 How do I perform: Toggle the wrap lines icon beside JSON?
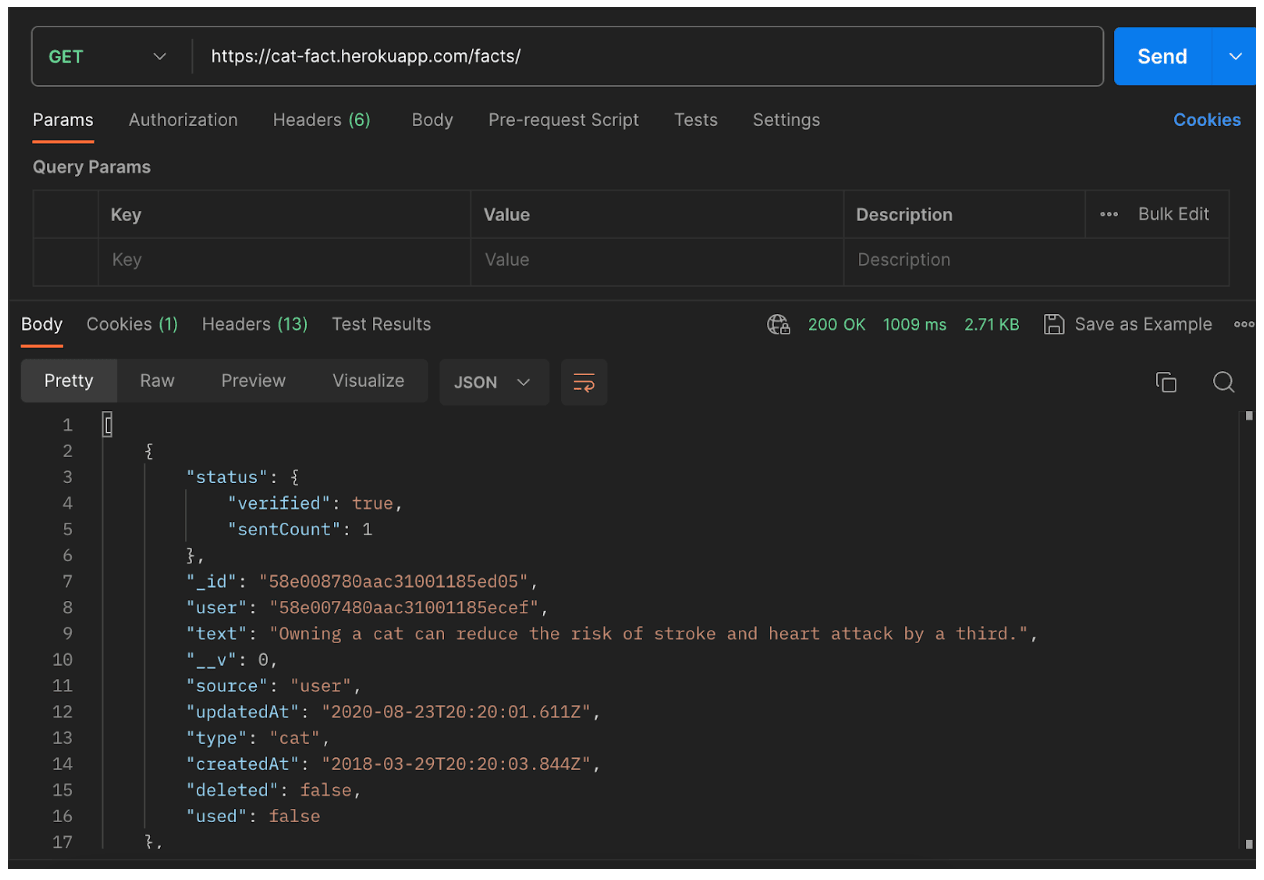coord(584,382)
